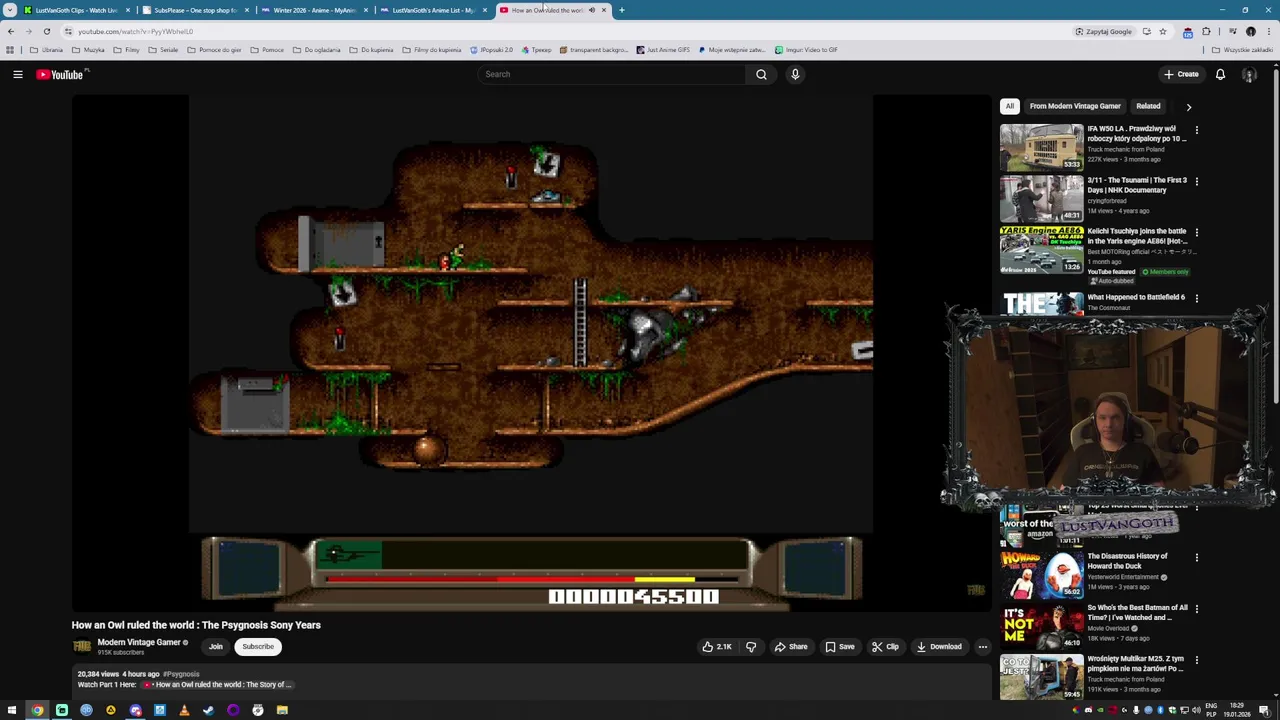
Task: Open the YouTube hamburger guide menu
Action: click(18, 74)
